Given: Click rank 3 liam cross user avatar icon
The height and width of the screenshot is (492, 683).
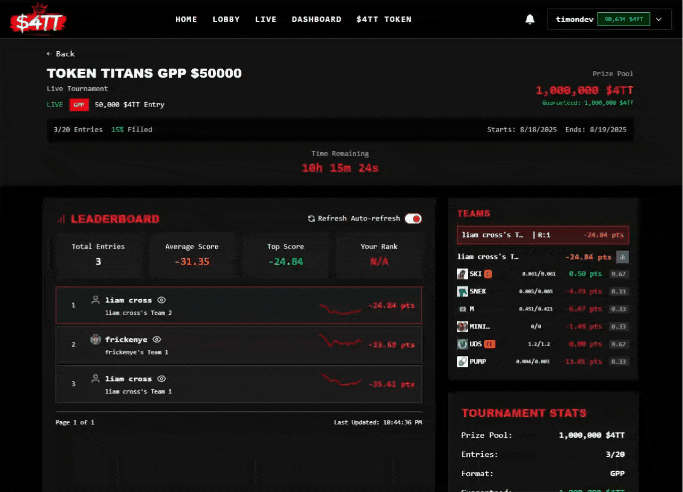Looking at the screenshot, I should point(95,379).
